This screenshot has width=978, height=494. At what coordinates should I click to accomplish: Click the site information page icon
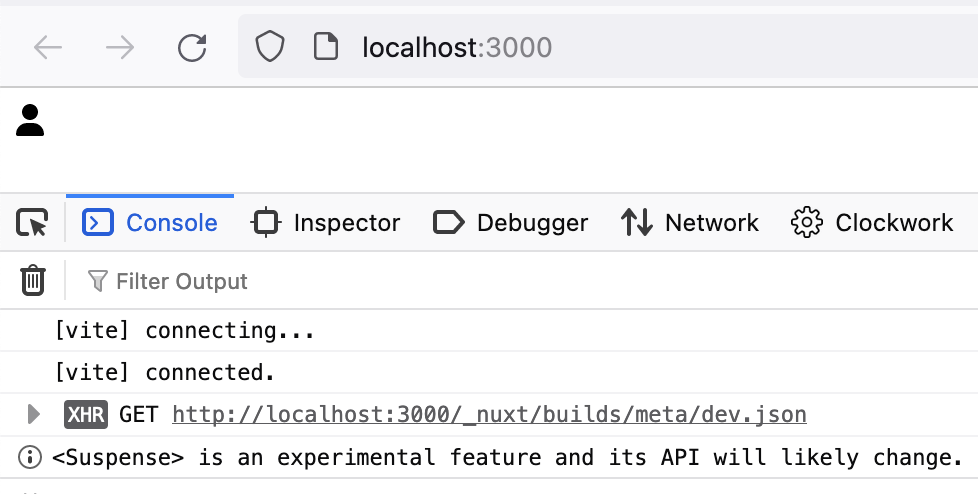324,47
